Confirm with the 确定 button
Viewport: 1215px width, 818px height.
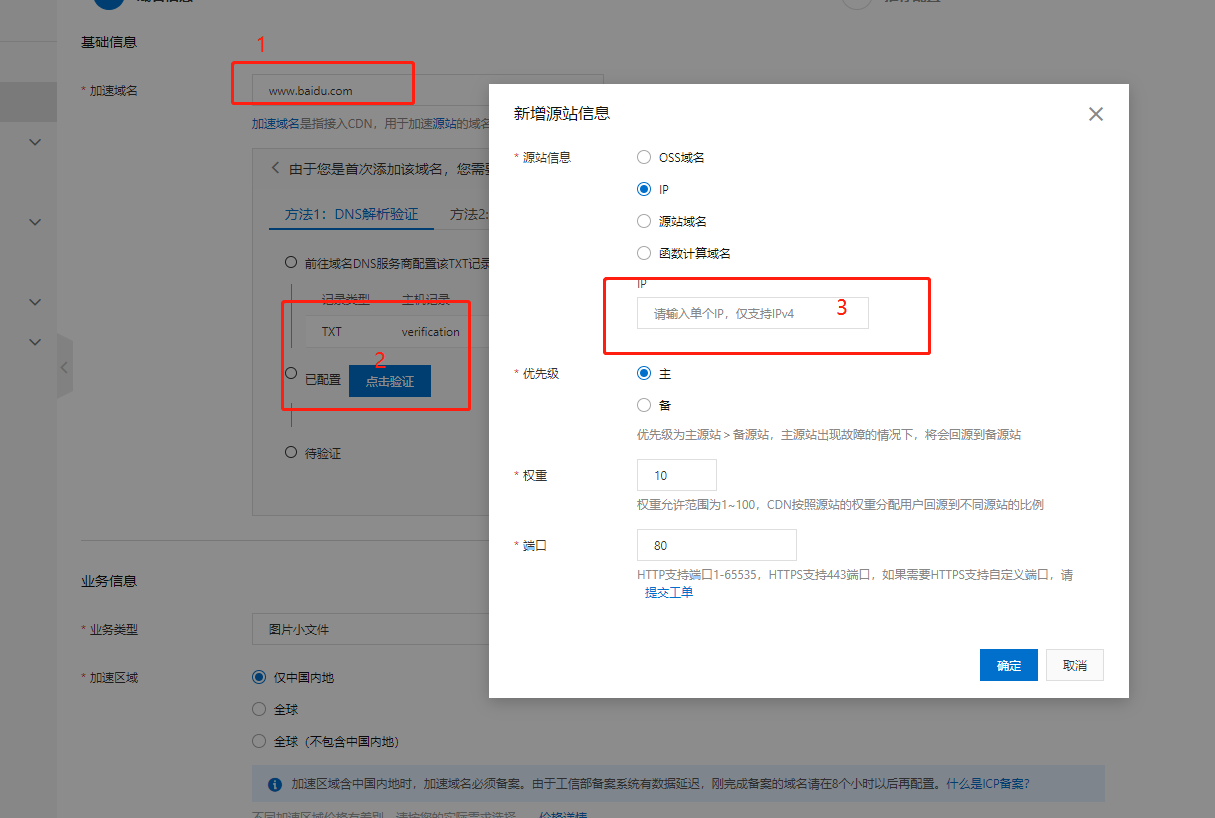click(x=1009, y=665)
